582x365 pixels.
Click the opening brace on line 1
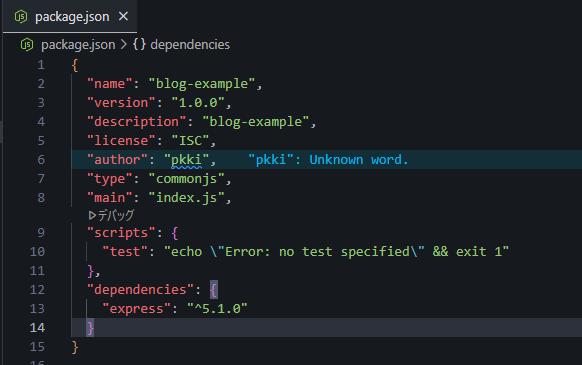(x=75, y=66)
